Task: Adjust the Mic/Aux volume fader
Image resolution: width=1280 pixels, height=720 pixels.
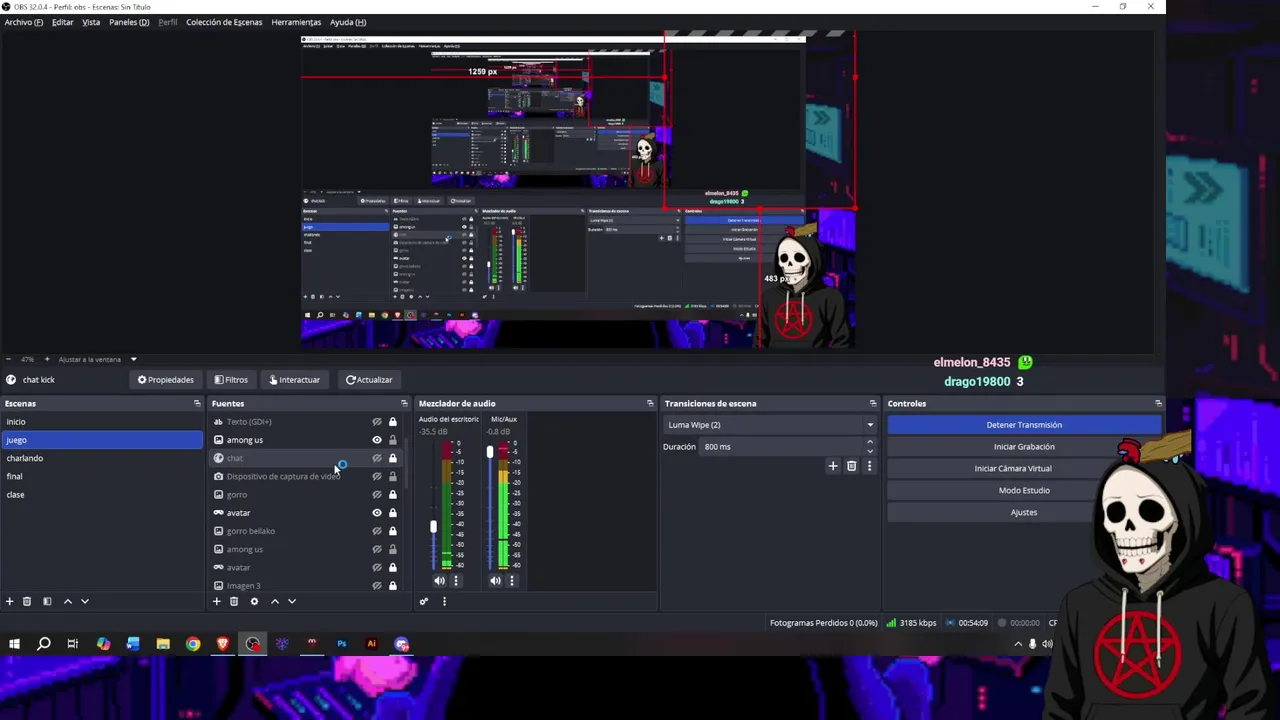Action: [490, 452]
